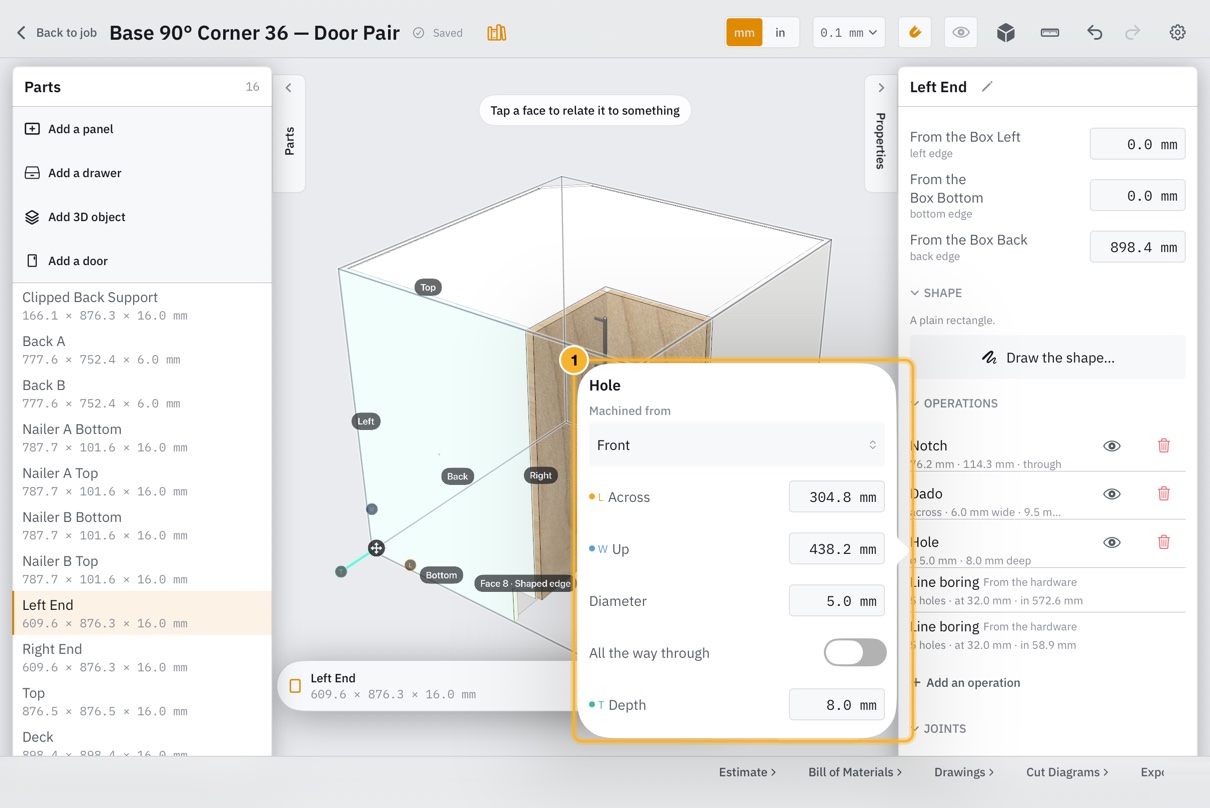Switch units to mm

(x=744, y=33)
